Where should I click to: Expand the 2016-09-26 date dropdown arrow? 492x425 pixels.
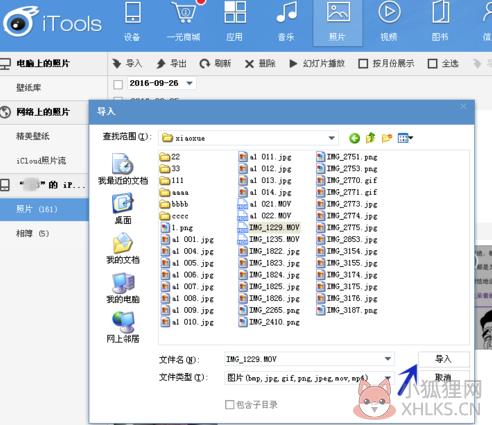coord(189,83)
